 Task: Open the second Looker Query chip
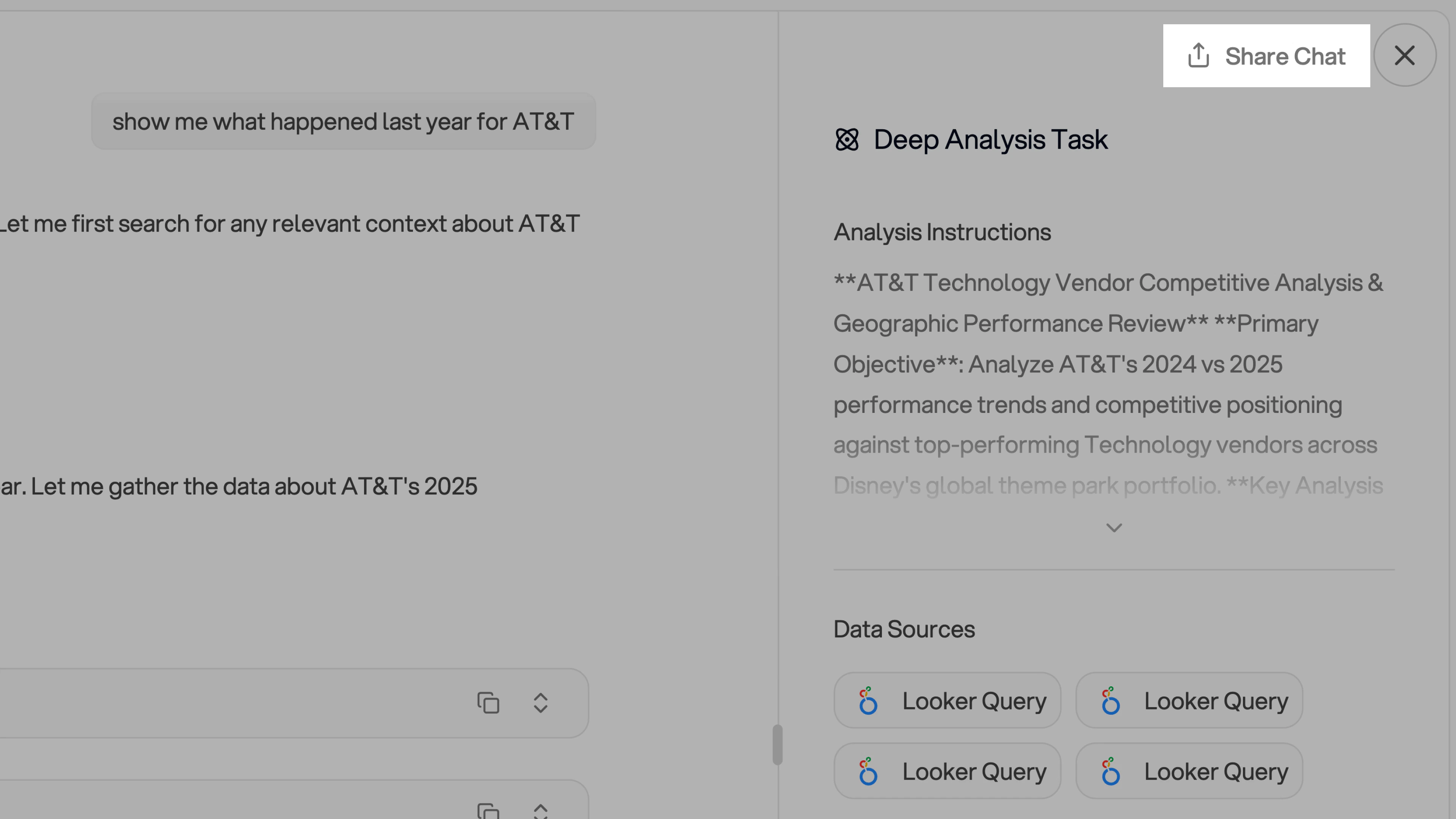click(1189, 701)
